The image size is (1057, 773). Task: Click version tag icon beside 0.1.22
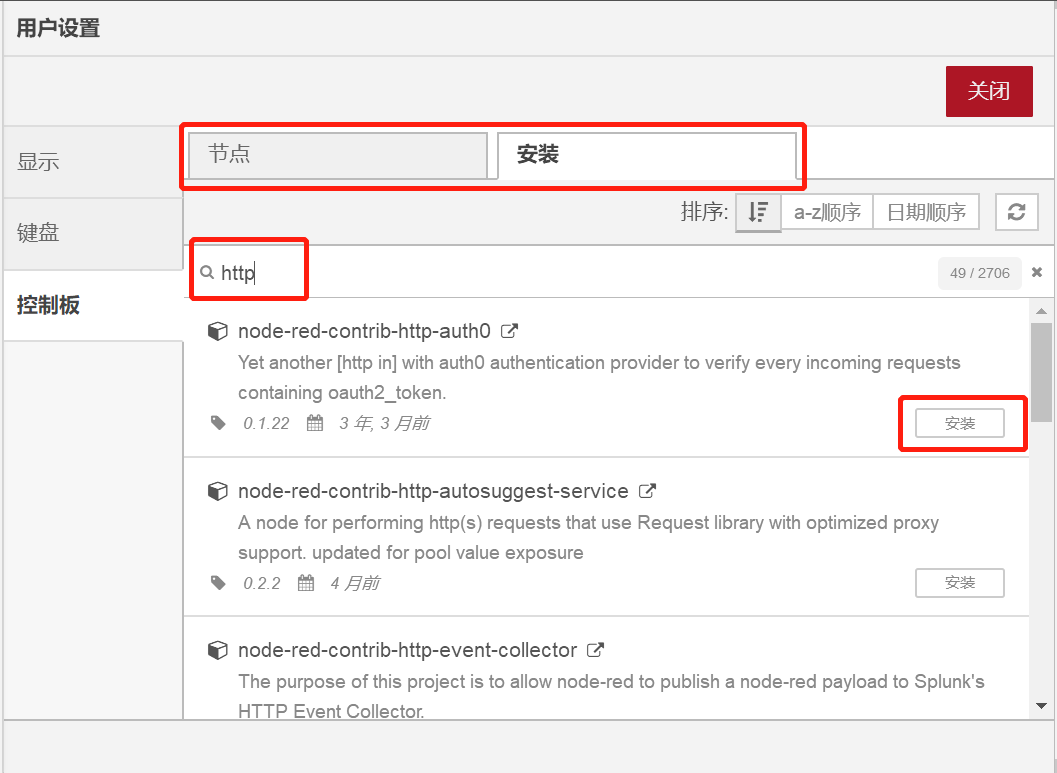pyautogui.click(x=218, y=423)
